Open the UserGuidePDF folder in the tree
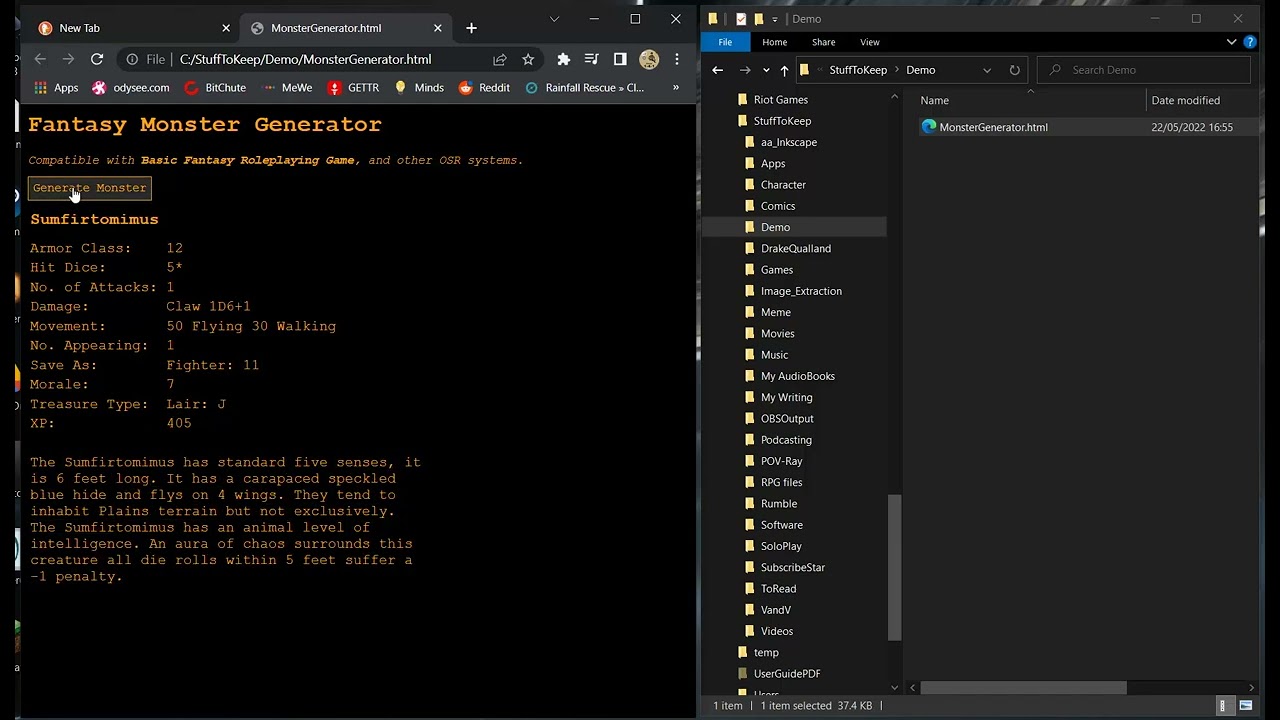 (x=787, y=674)
